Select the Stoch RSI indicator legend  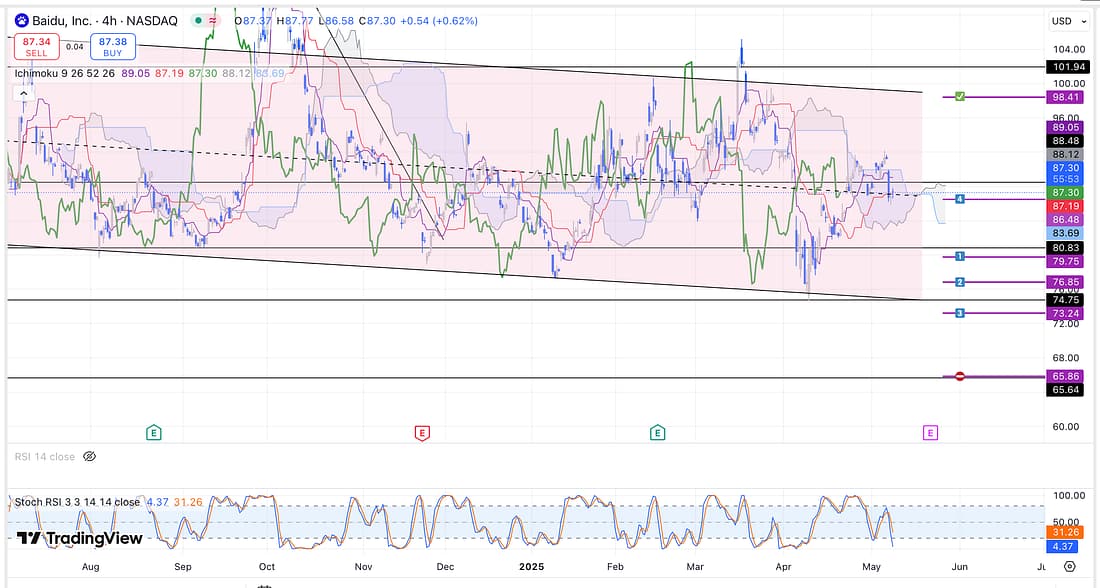(77, 502)
